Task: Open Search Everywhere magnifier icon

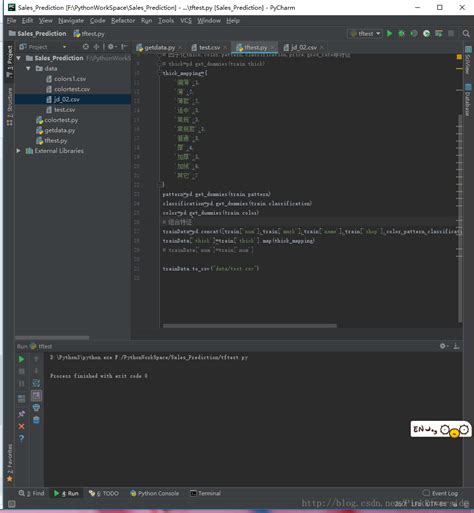Action: 466,34
